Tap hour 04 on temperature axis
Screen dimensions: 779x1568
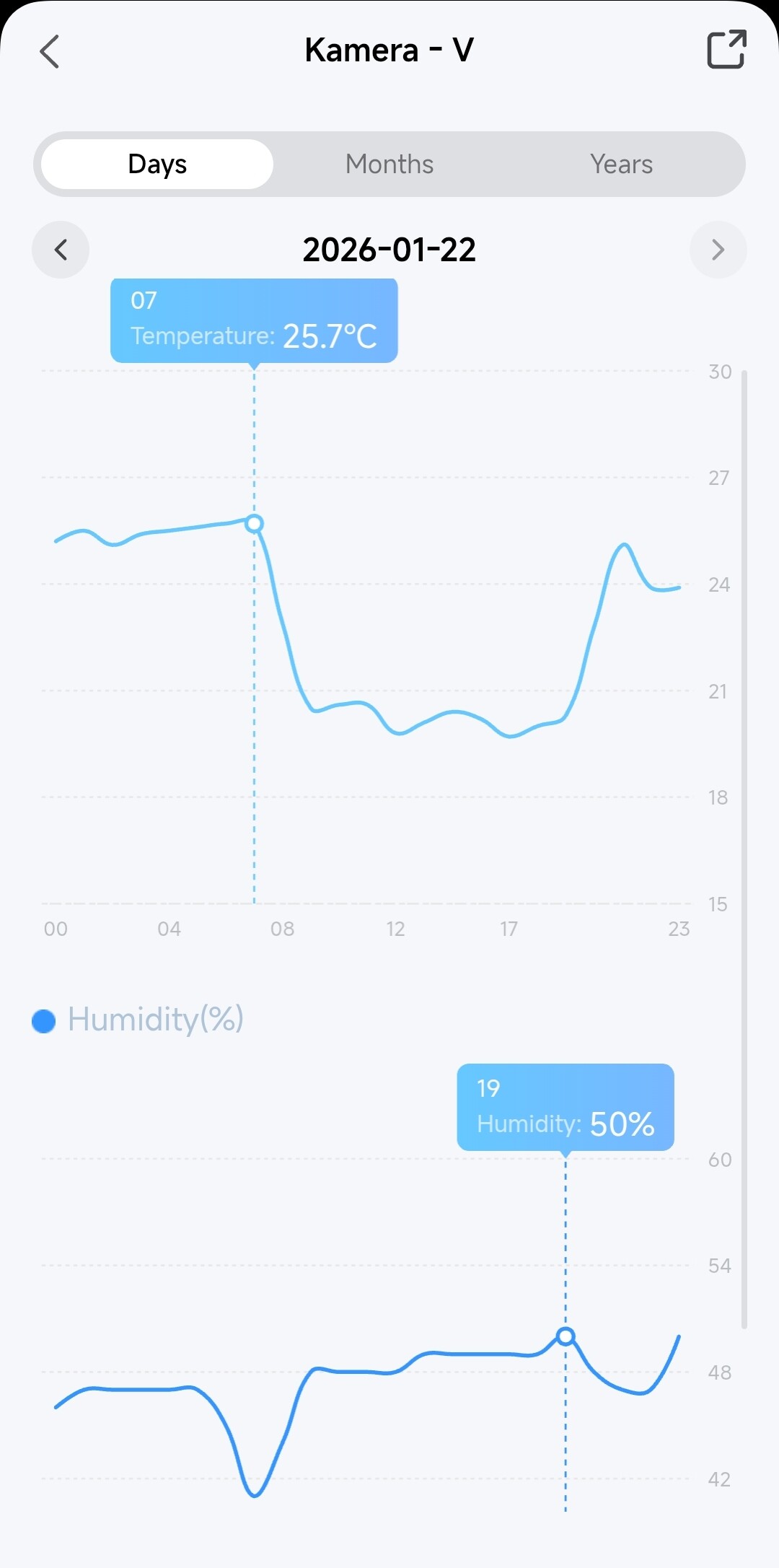tap(169, 929)
